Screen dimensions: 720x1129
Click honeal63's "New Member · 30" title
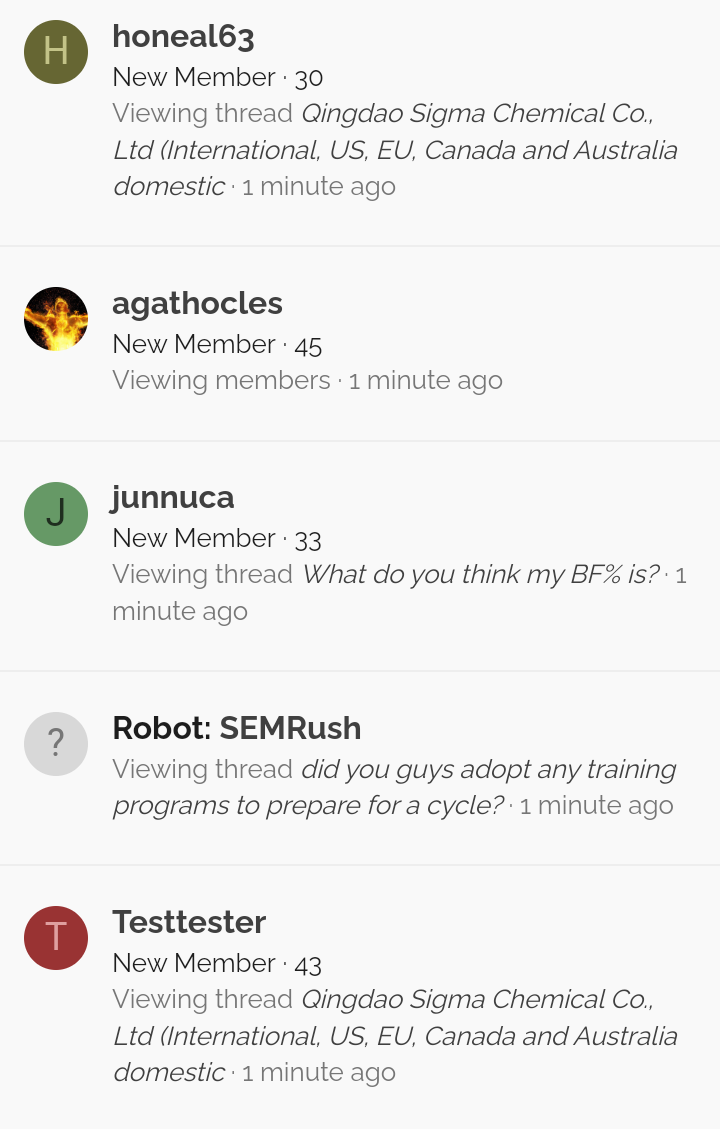[217, 77]
